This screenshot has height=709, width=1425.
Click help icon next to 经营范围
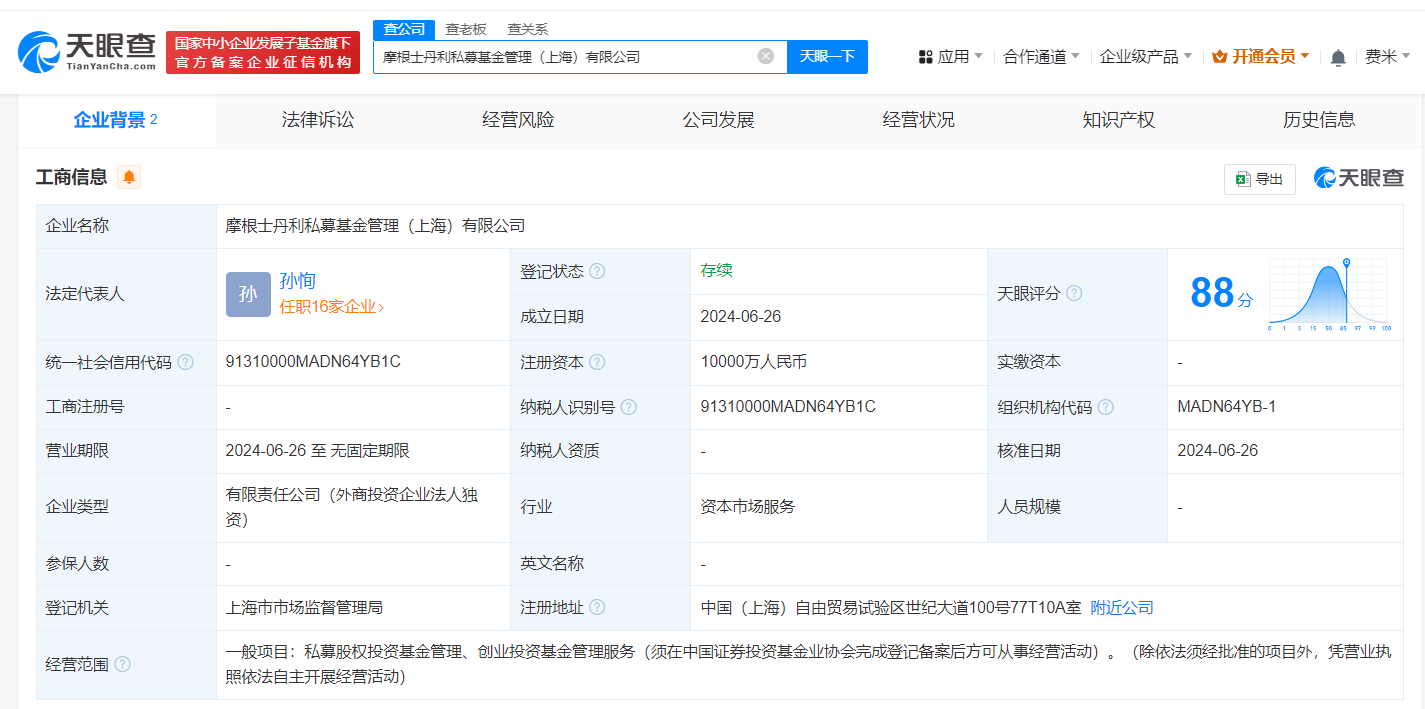122,664
